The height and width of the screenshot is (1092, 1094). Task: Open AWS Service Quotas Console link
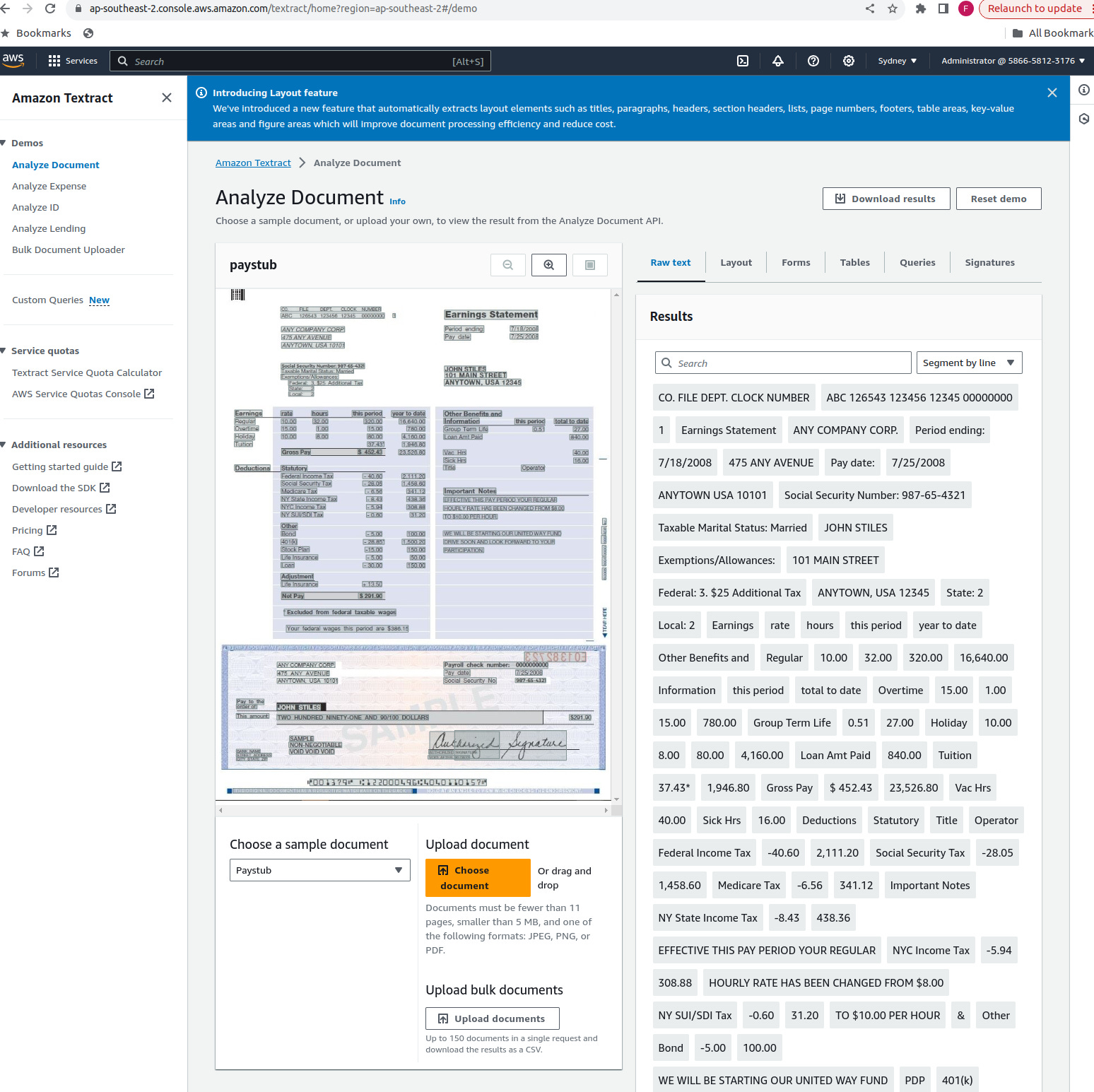(x=83, y=394)
